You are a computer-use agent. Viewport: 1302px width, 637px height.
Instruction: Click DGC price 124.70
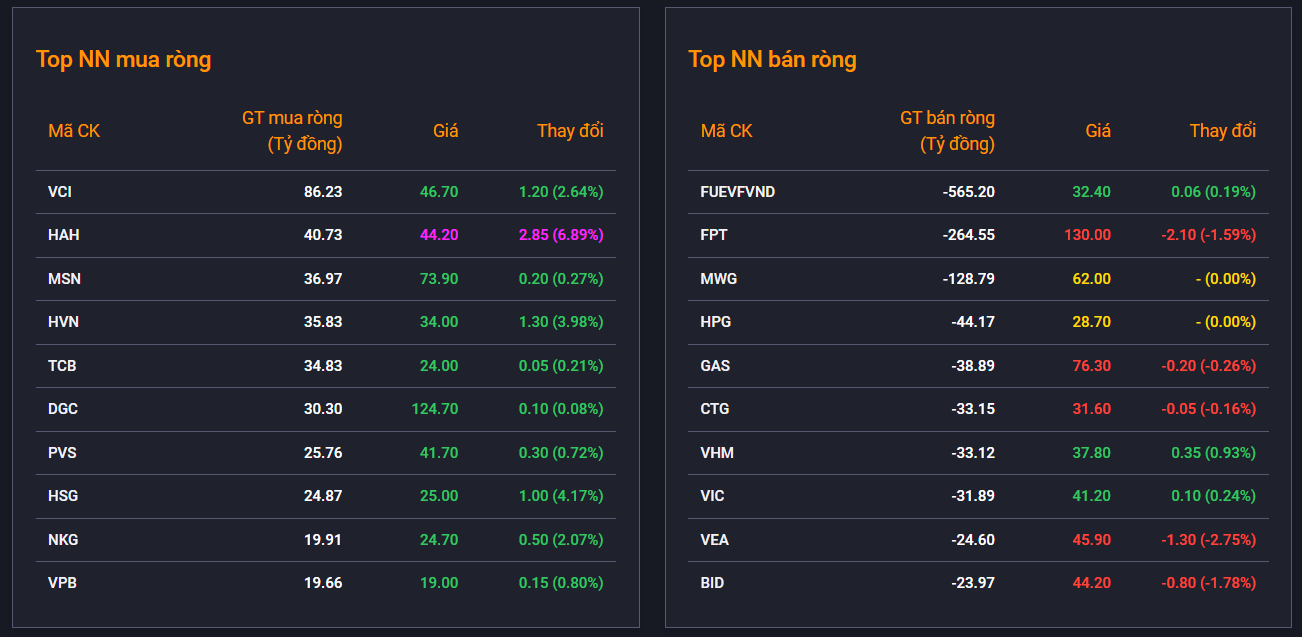click(x=435, y=409)
